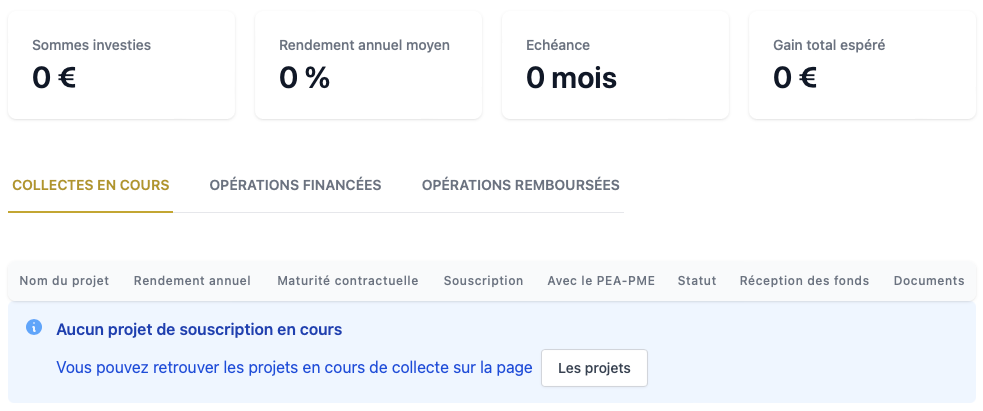The image size is (983, 411).
Task: Click the Réception des fonds column header
Action: tap(804, 281)
